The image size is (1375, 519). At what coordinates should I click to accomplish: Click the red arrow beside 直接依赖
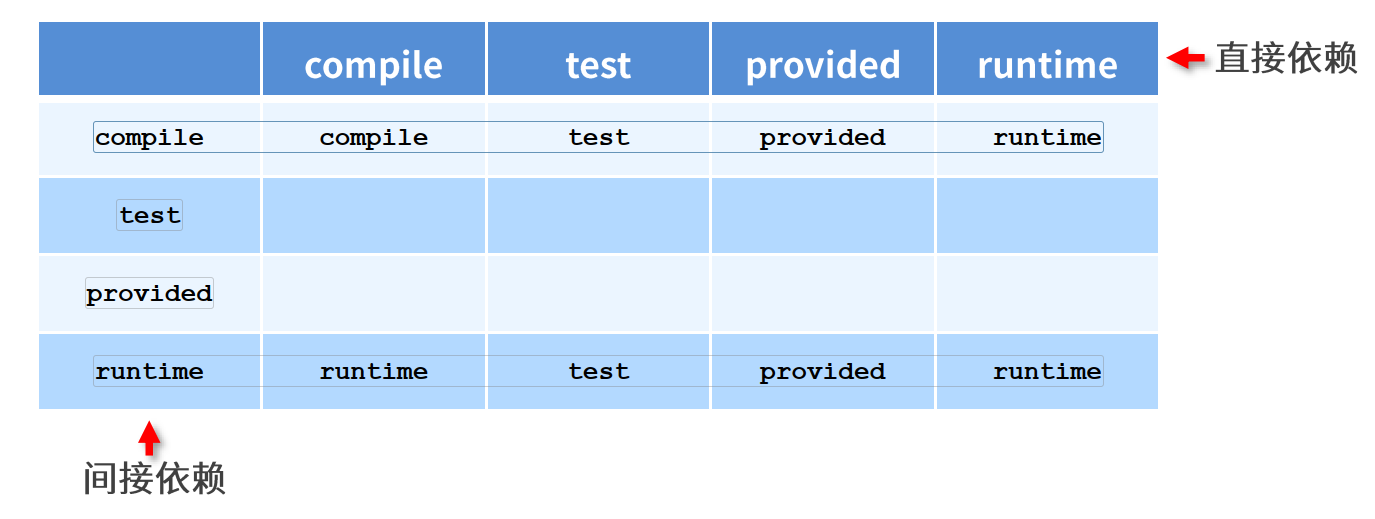click(x=1187, y=58)
